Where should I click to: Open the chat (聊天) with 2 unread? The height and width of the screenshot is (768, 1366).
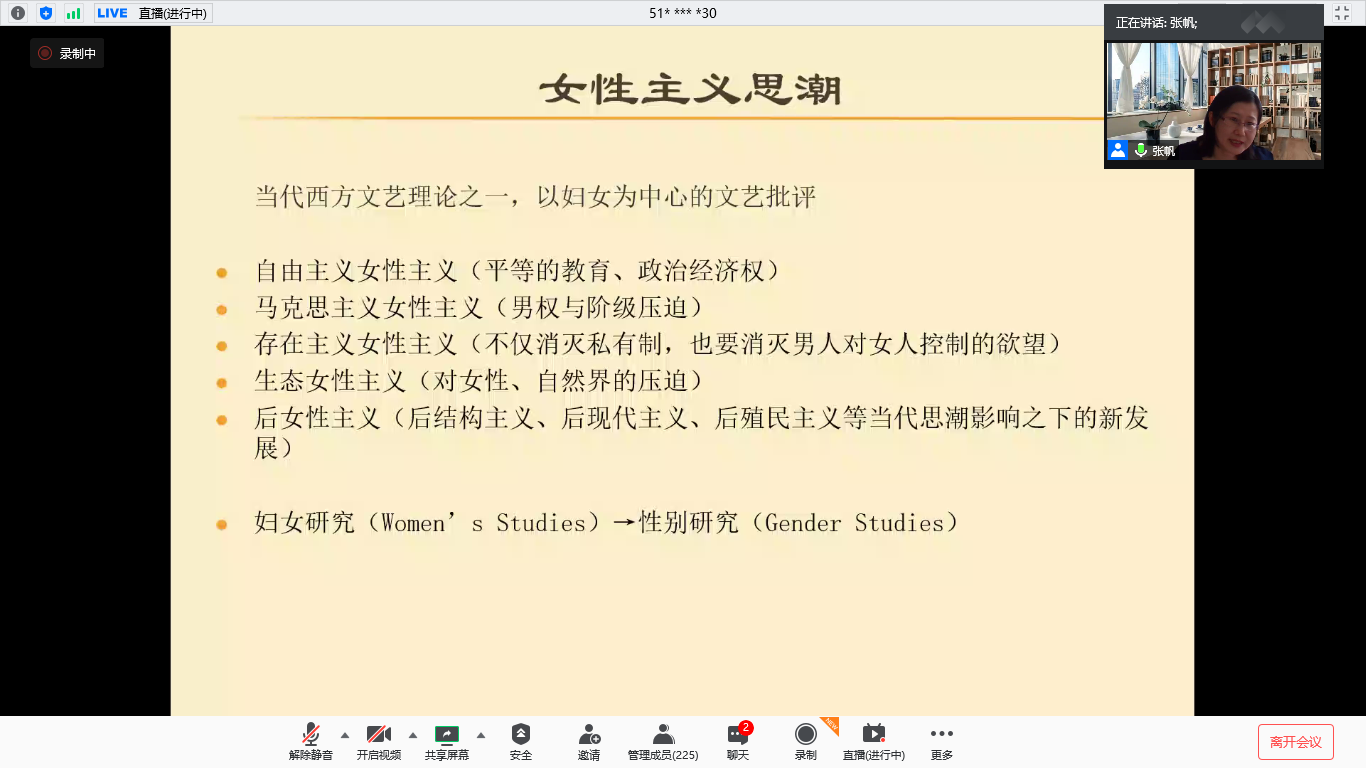coord(738,741)
